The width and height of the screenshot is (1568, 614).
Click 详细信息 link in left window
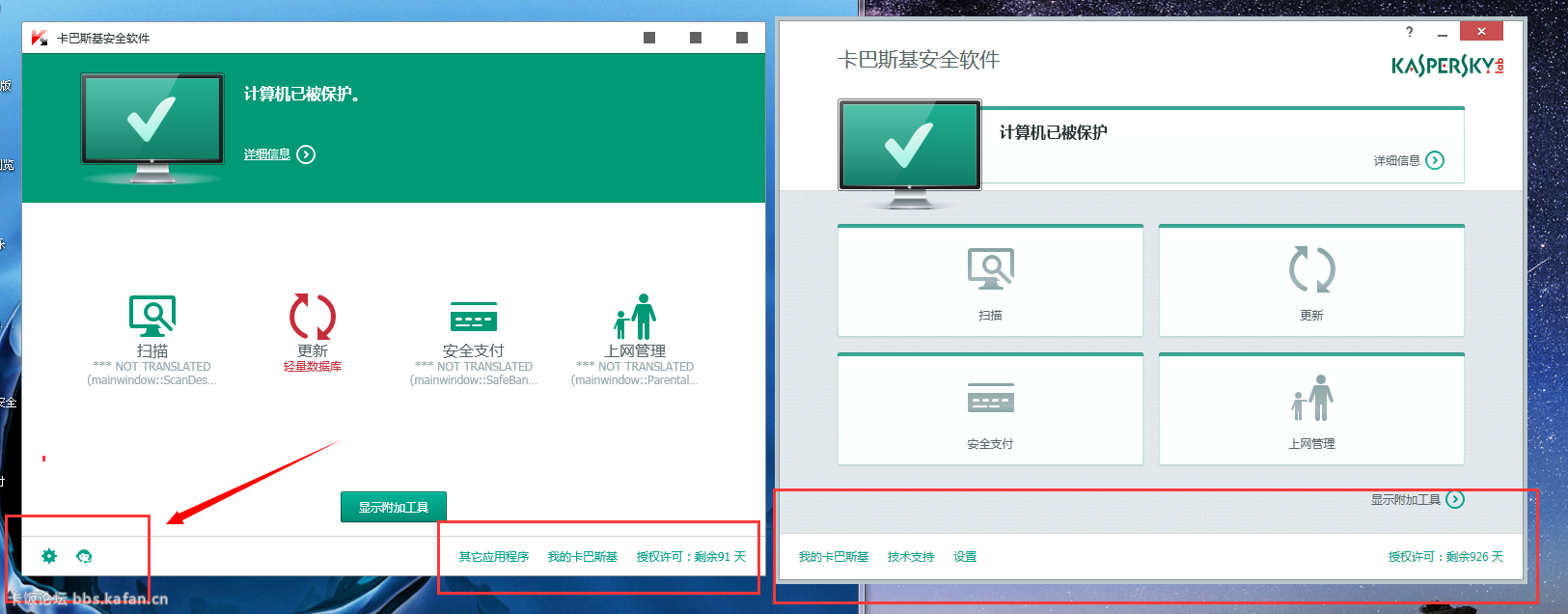tap(267, 154)
